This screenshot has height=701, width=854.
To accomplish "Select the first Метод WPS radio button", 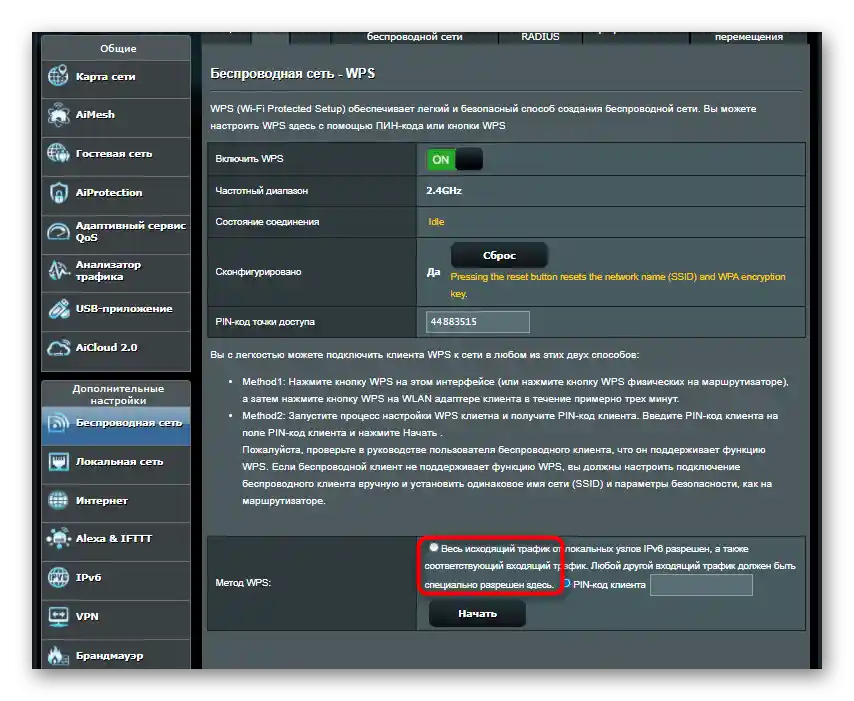I will (x=434, y=547).
